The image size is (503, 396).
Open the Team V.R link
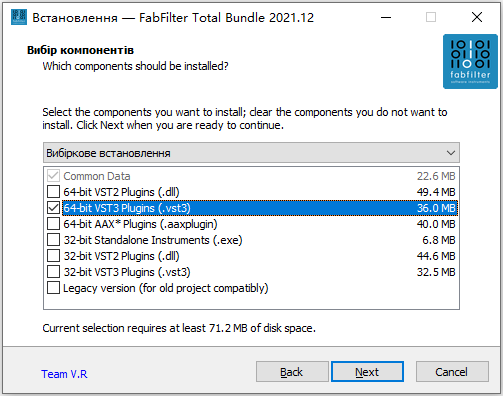pos(64,374)
